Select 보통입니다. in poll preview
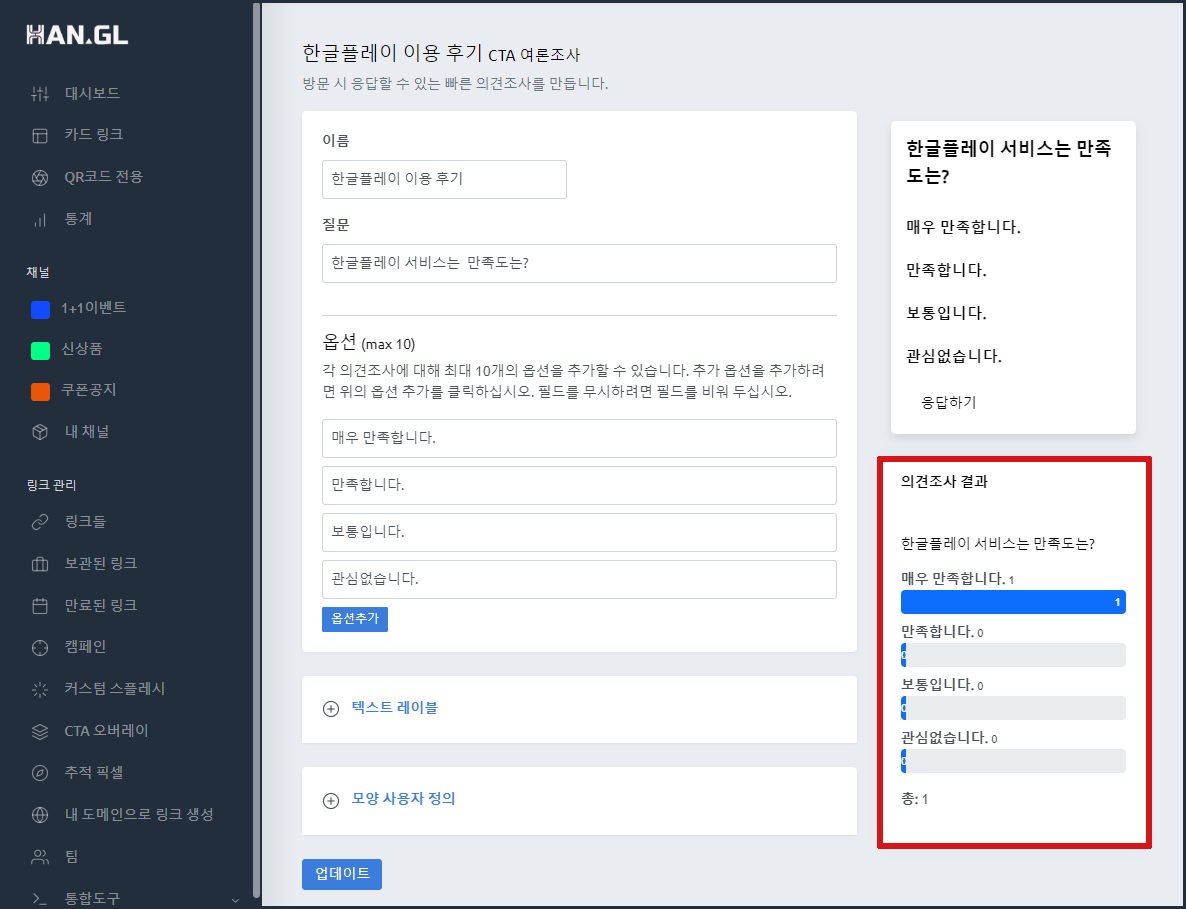This screenshot has width=1186, height=909. [x=946, y=313]
